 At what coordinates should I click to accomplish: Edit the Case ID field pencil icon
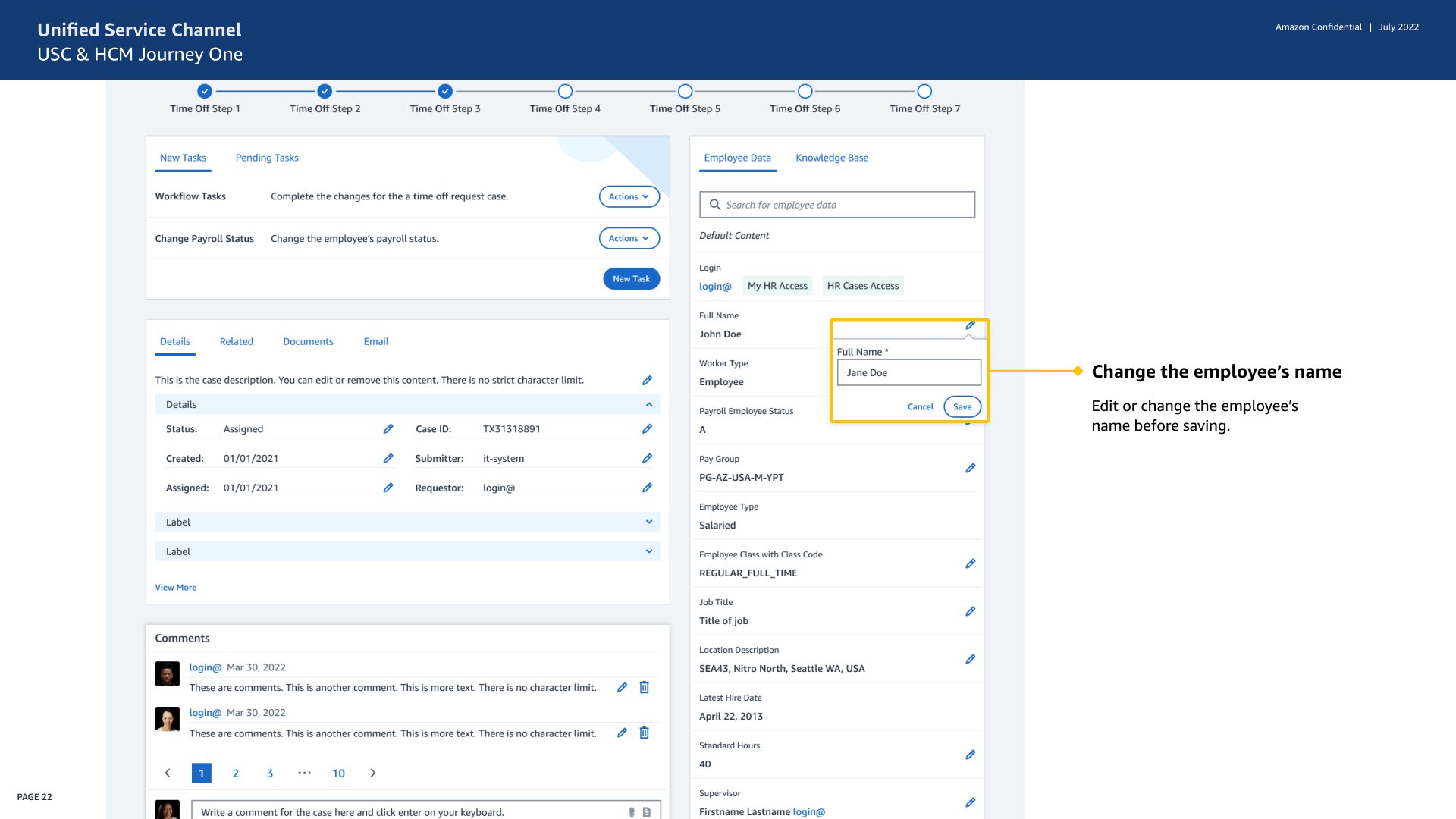pos(647,429)
